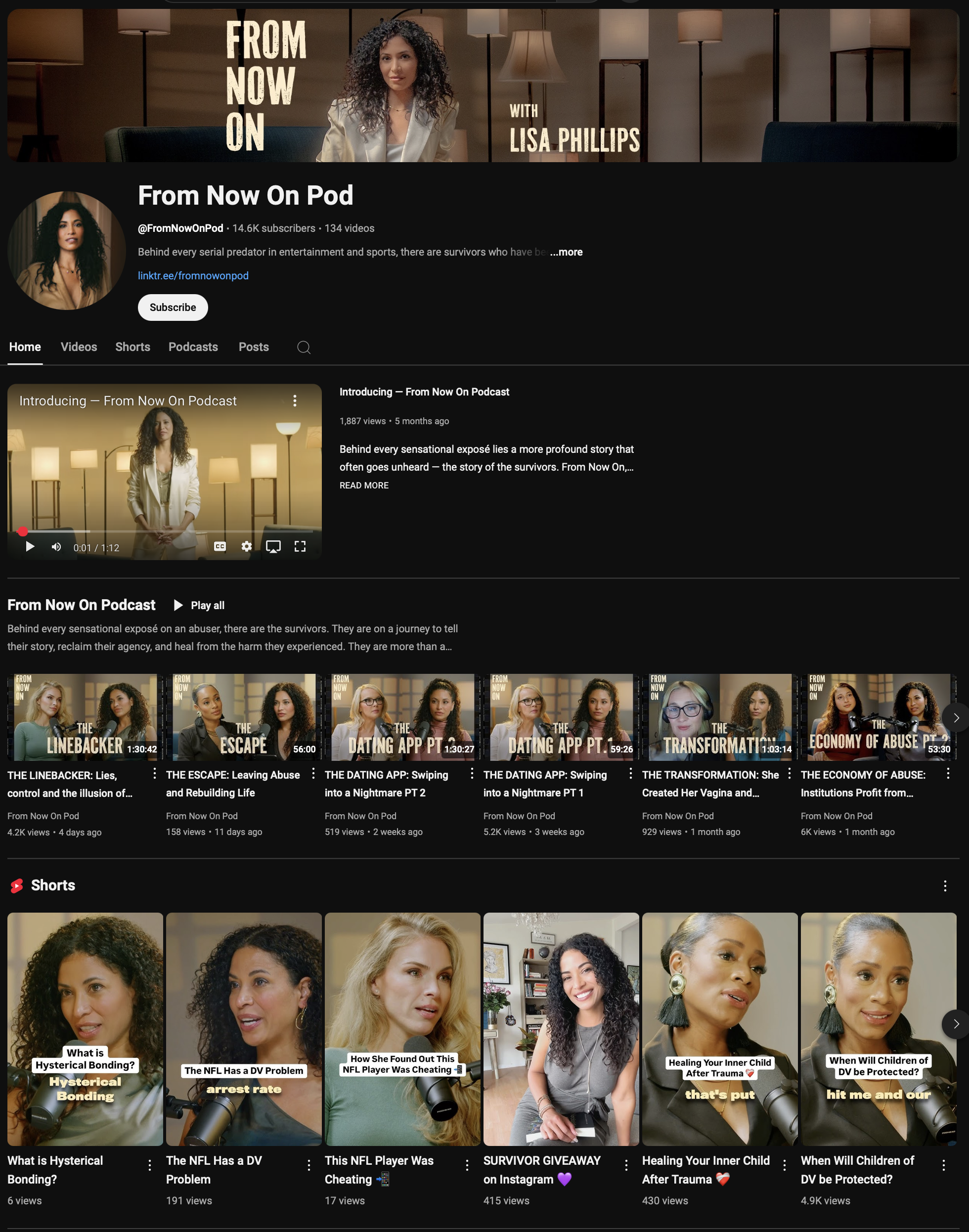This screenshot has height=1232, width=969.
Task: Click READ MORE on trailer description
Action: pyautogui.click(x=364, y=485)
